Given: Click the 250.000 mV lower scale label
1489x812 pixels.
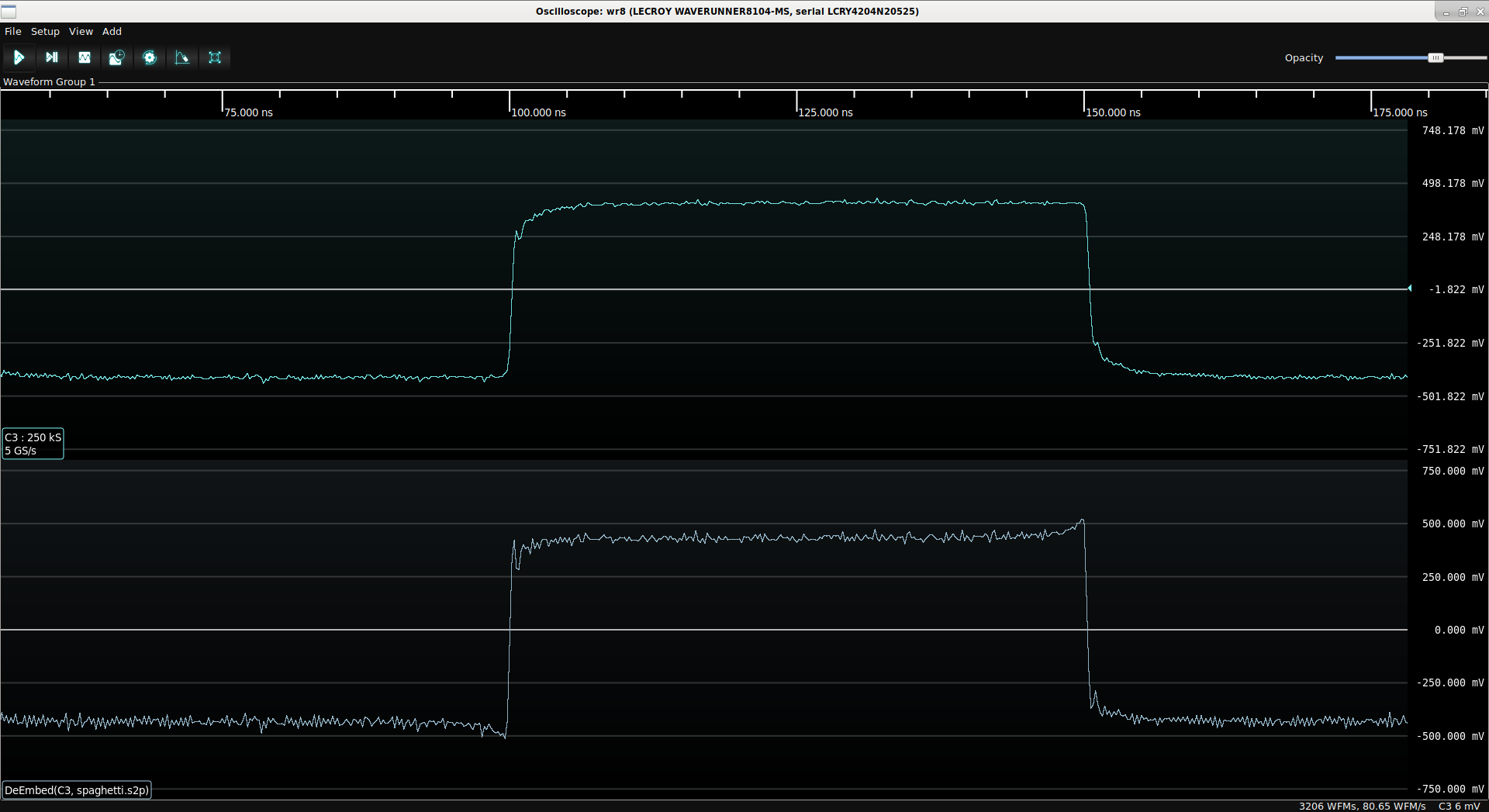Looking at the screenshot, I should pos(1453,577).
